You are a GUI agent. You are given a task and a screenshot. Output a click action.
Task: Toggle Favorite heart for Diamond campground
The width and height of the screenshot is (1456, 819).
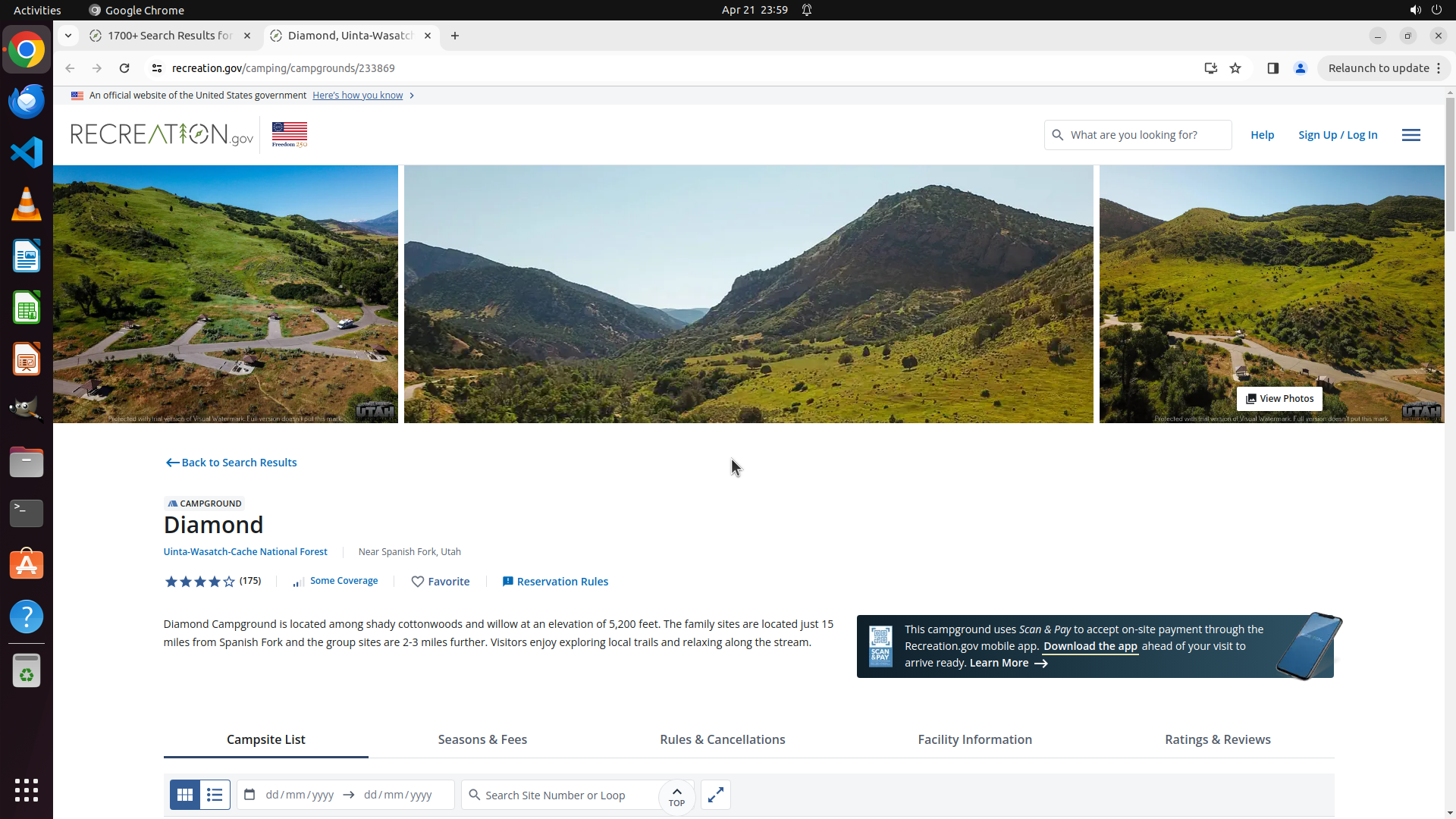click(440, 582)
